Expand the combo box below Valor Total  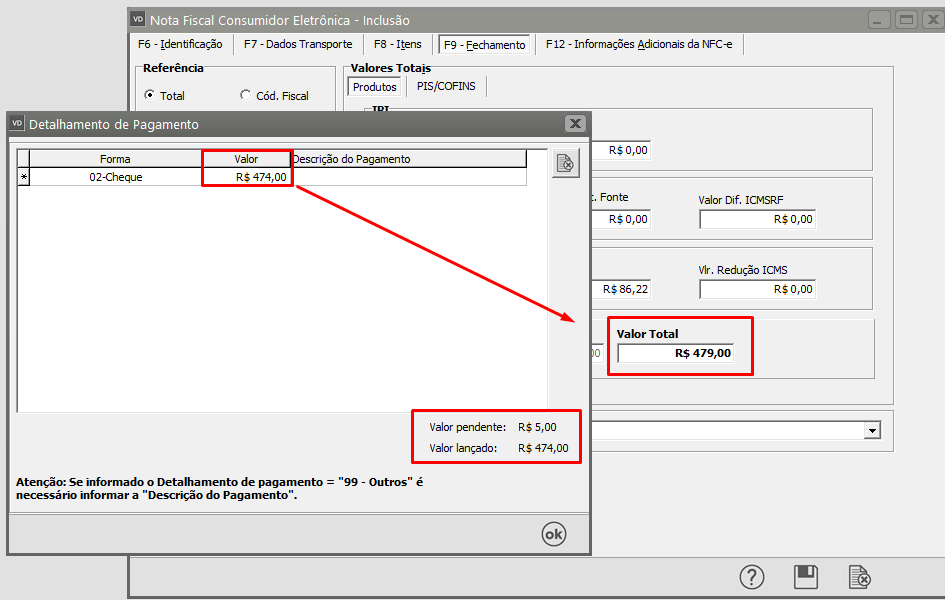point(873,430)
